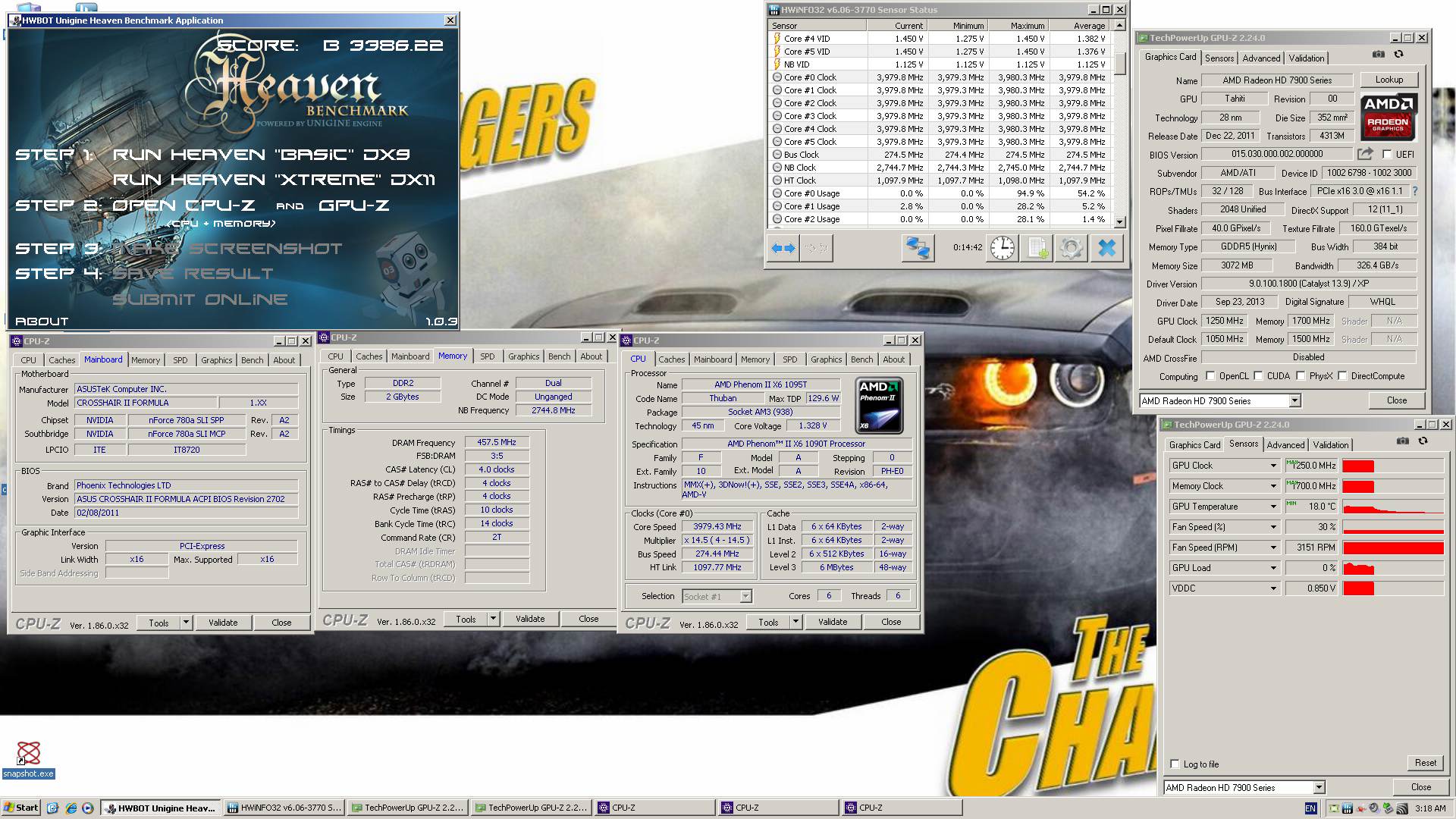
Task: Click the PCIe bus interface question mark
Action: 1414,191
